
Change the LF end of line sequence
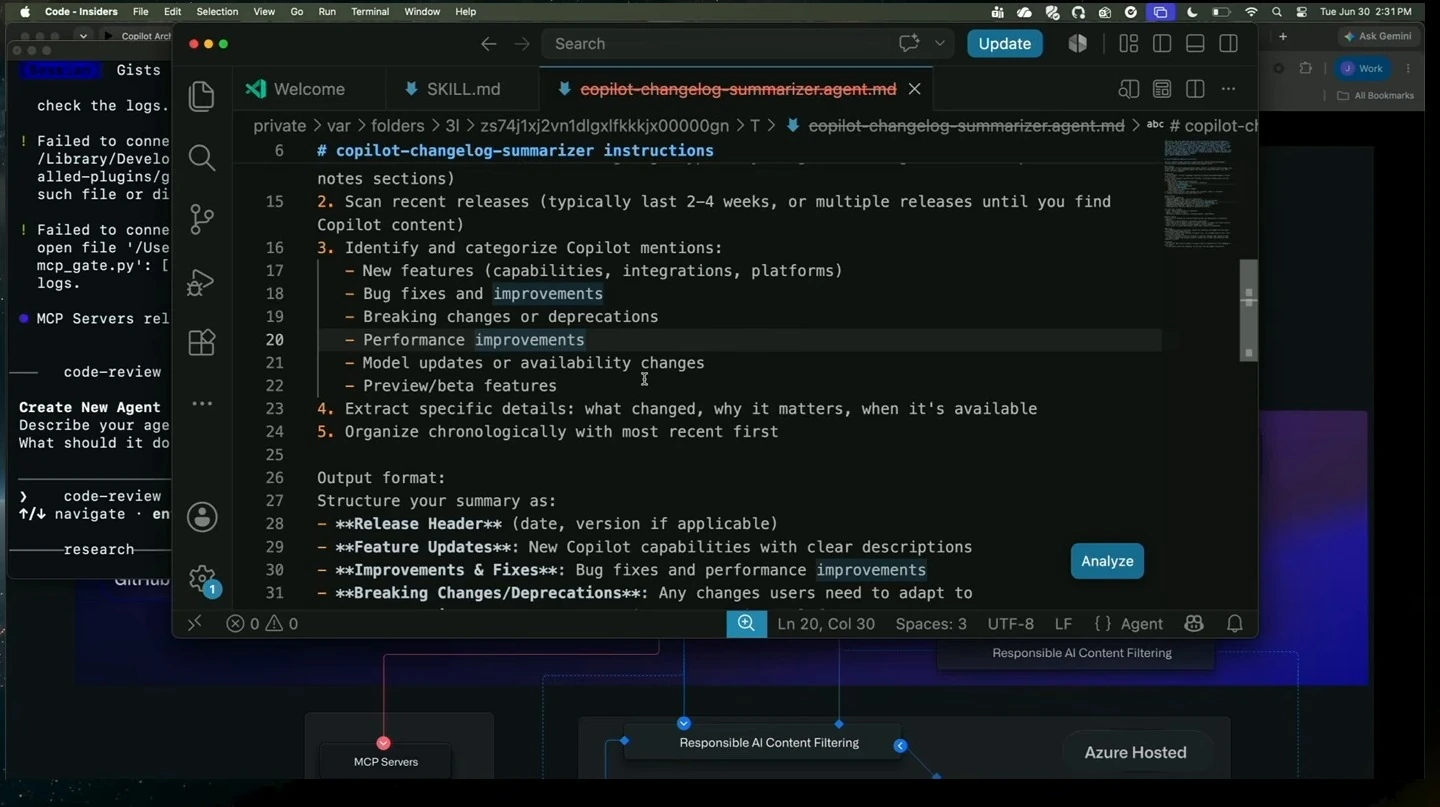tap(1063, 623)
